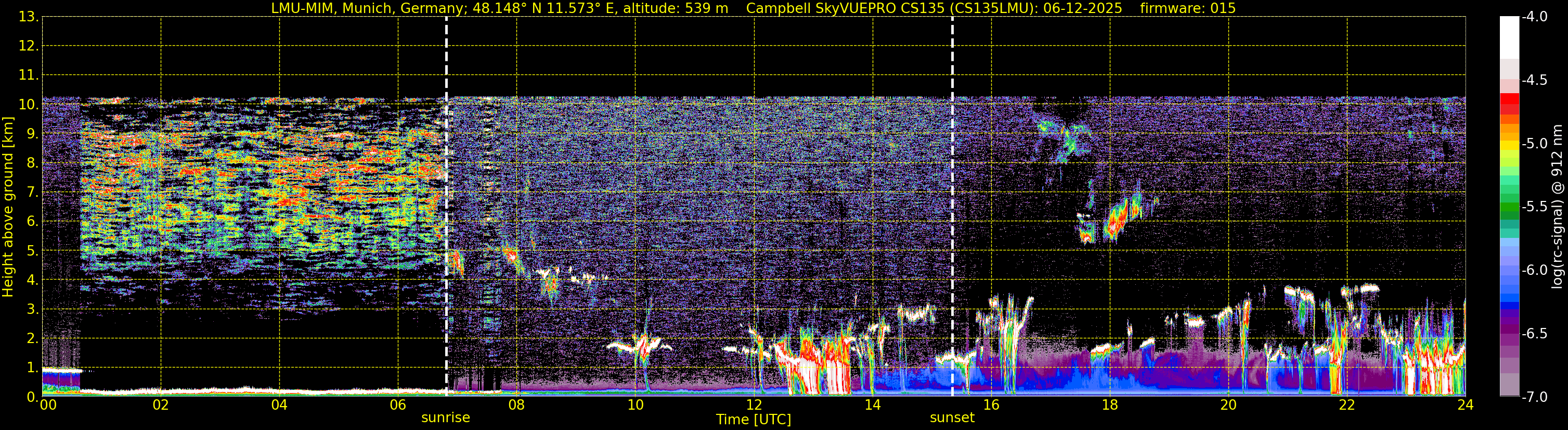Click the time tick label '20'
The width and height of the screenshot is (1568, 430).
point(1228,405)
